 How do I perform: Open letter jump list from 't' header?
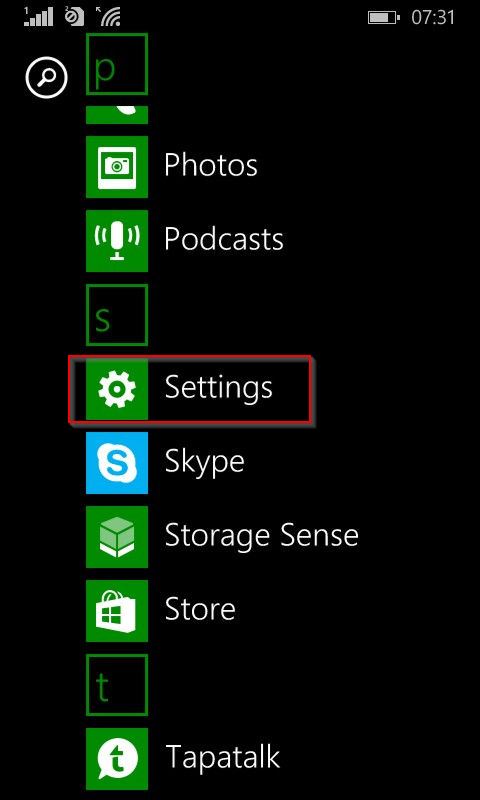point(117,685)
